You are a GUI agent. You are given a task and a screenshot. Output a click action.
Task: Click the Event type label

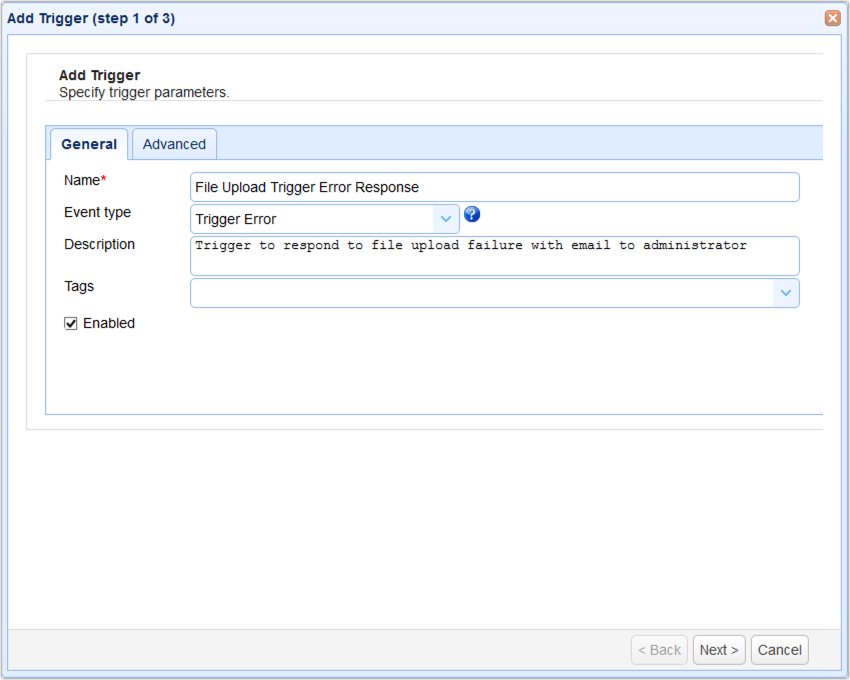tap(97, 213)
